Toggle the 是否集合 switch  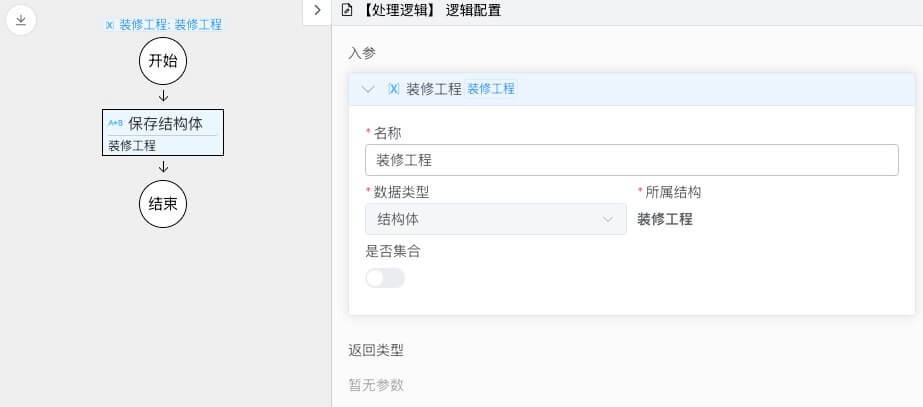pos(385,278)
